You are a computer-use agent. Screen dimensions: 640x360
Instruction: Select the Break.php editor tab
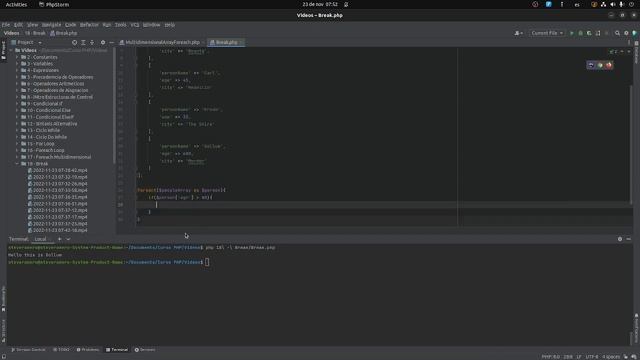coord(226,42)
